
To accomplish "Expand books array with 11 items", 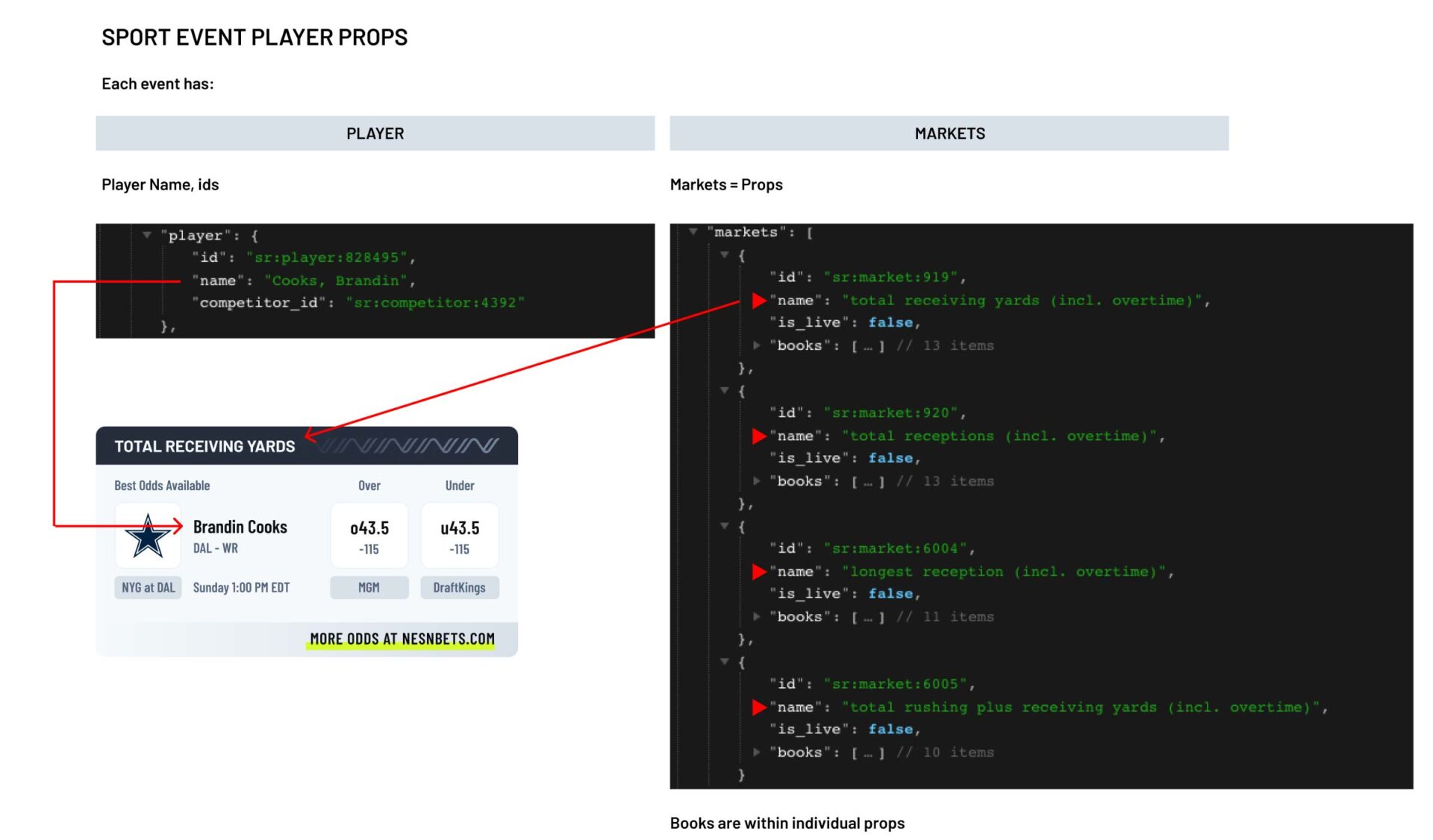I will click(x=757, y=617).
